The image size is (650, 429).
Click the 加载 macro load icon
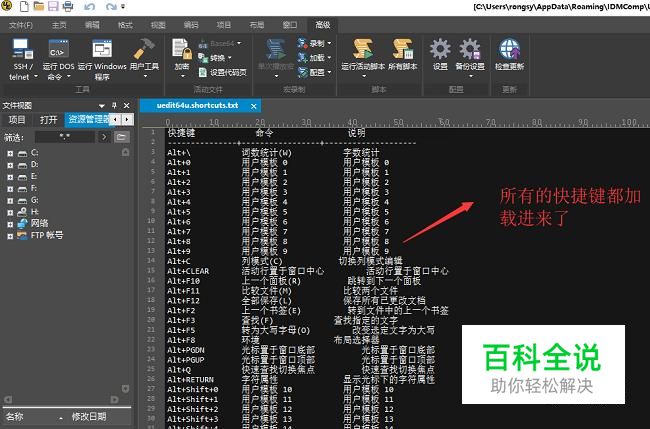tap(301, 58)
